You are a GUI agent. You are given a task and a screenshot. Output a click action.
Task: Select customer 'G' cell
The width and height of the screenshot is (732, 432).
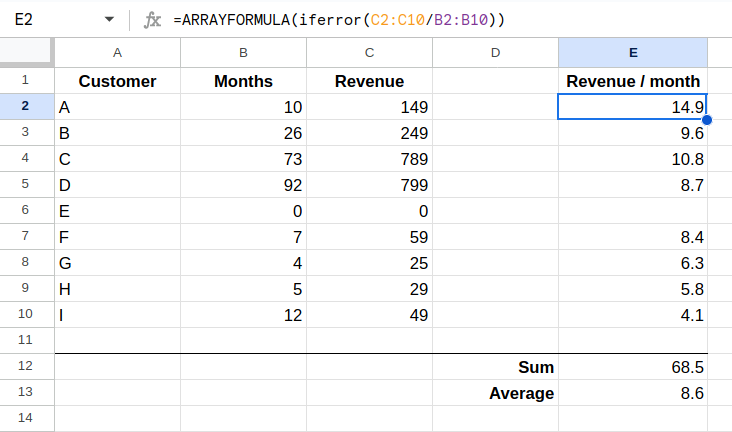[x=118, y=262]
